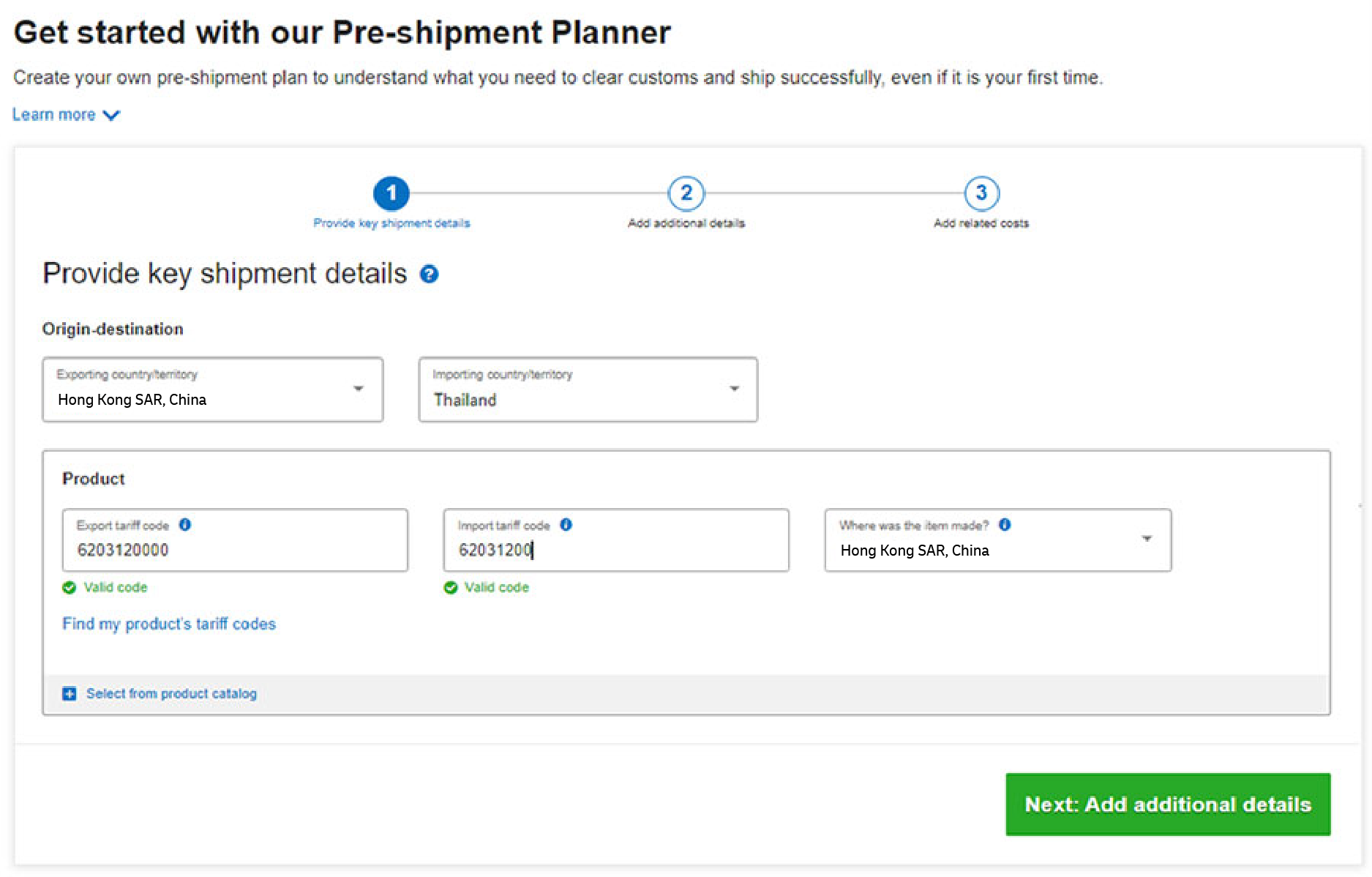Open Importing country/territory dropdown showing Thailand
The height and width of the screenshot is (877, 1372).
pos(588,389)
